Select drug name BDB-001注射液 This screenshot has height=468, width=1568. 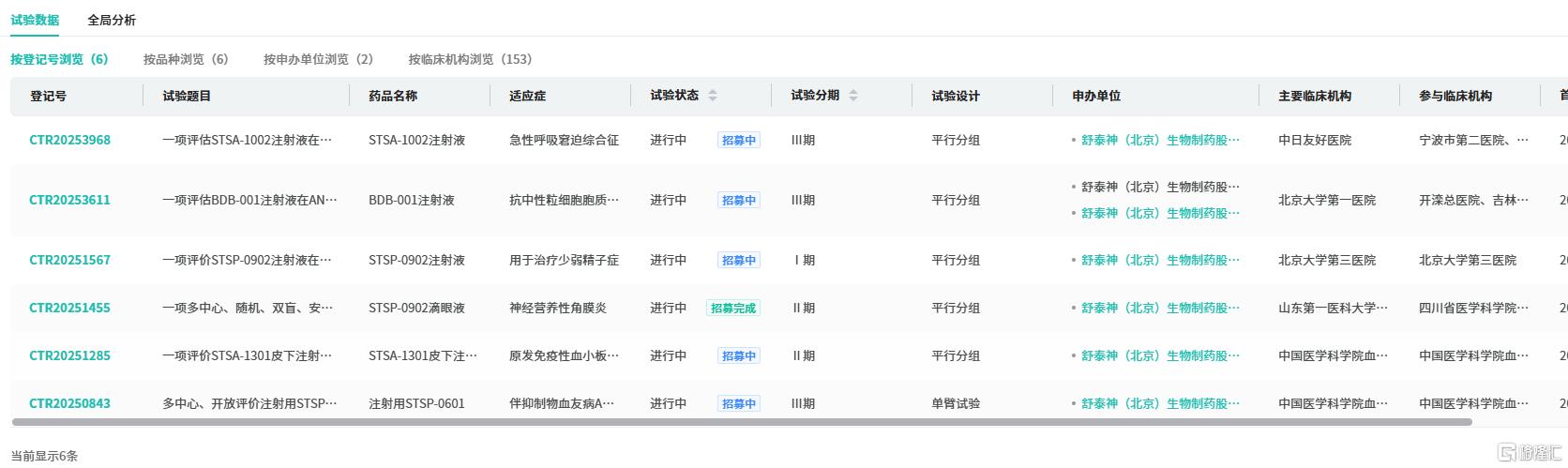[412, 200]
